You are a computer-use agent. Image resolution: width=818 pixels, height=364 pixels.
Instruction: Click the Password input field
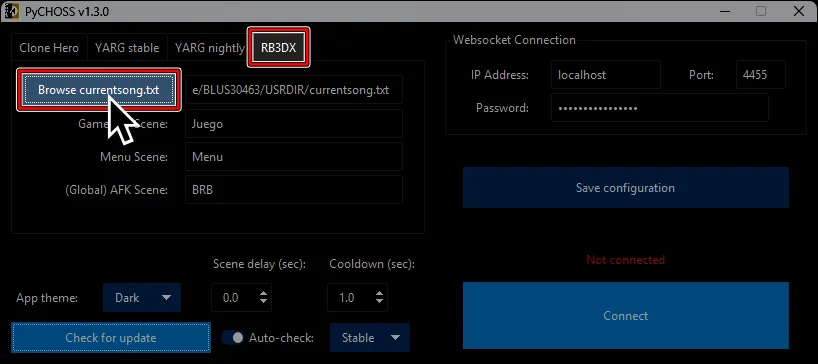660,108
